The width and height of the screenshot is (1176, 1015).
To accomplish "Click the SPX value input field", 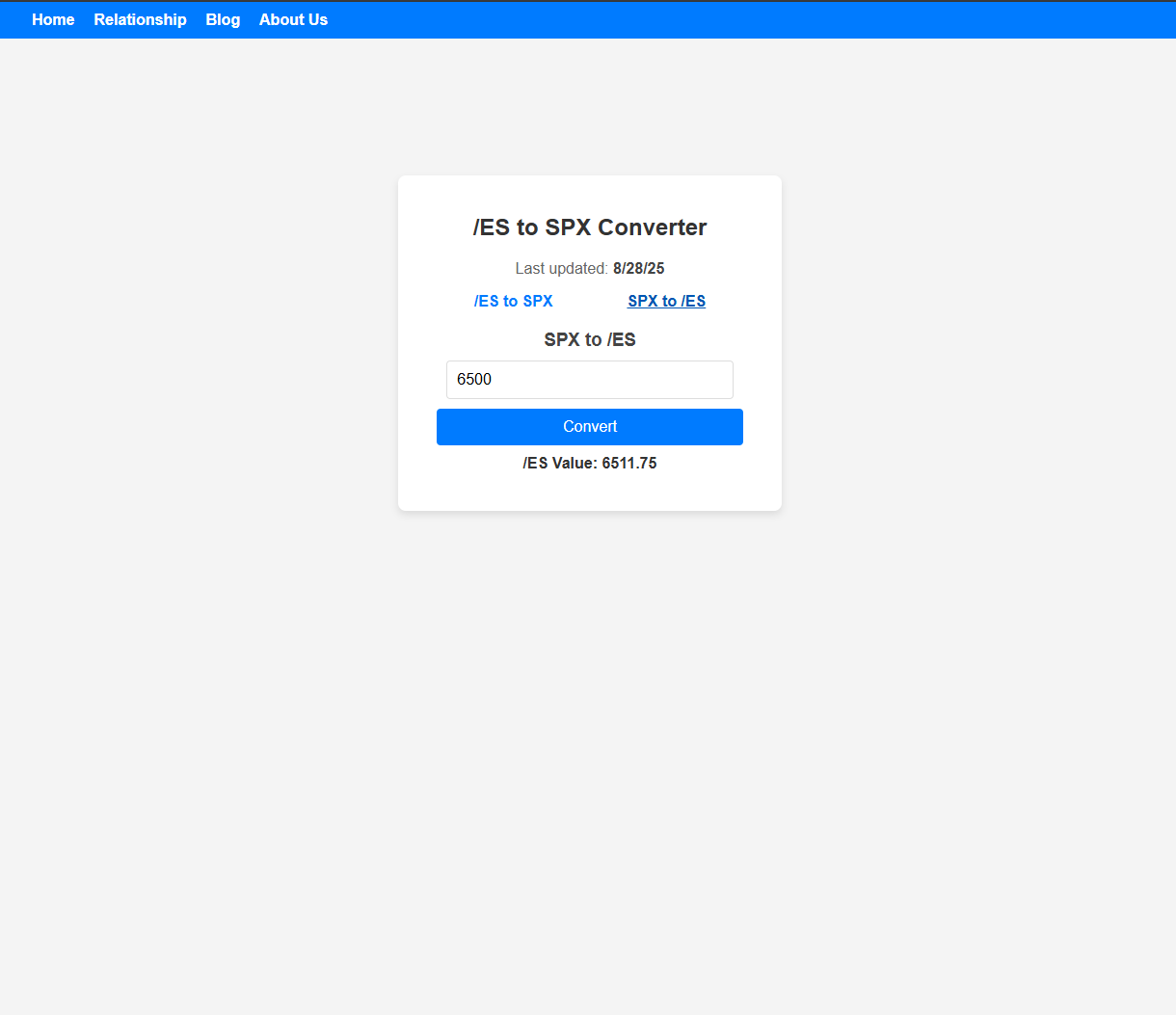I will pyautogui.click(x=590, y=380).
